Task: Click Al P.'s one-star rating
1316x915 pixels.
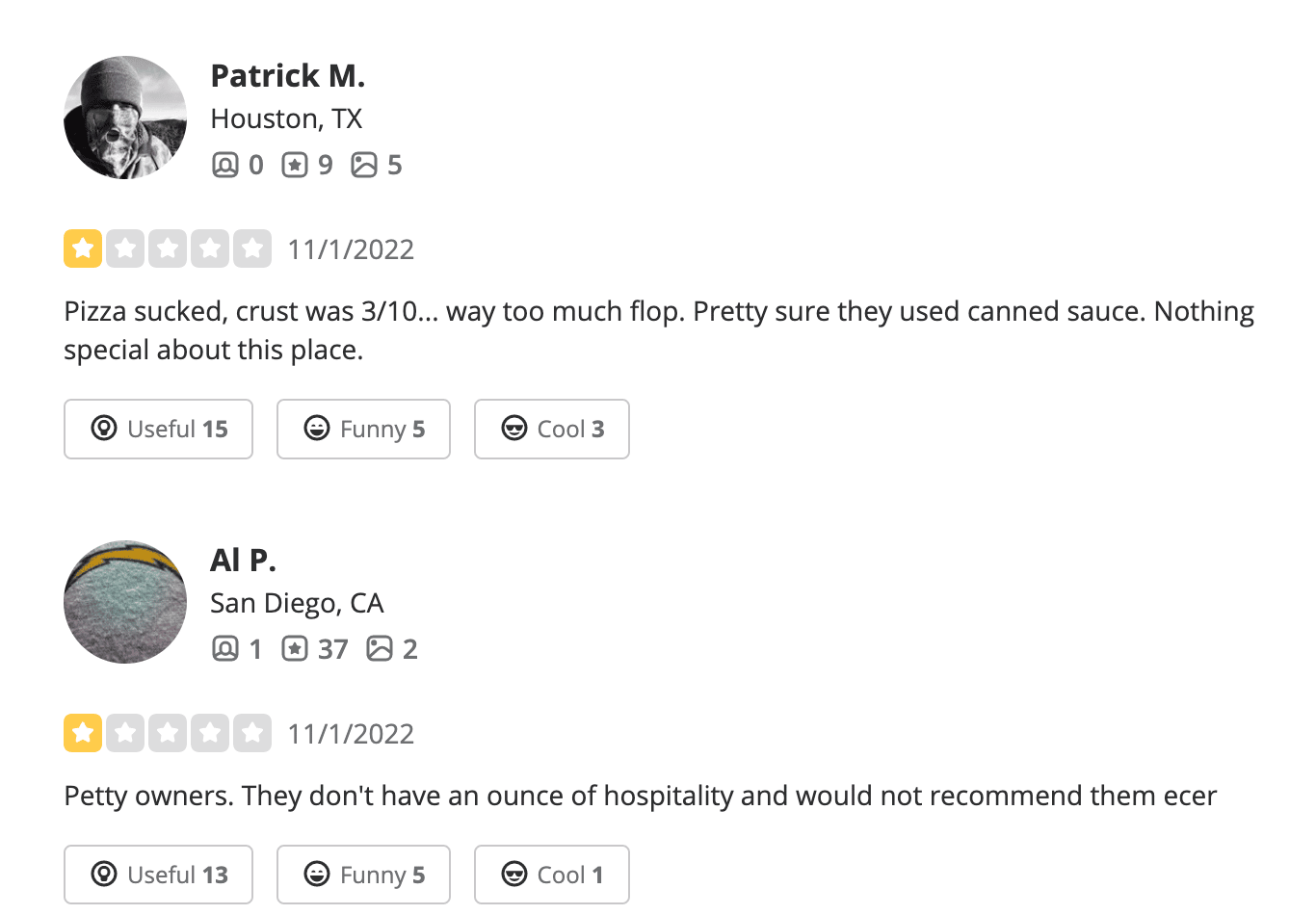Action: click(168, 734)
